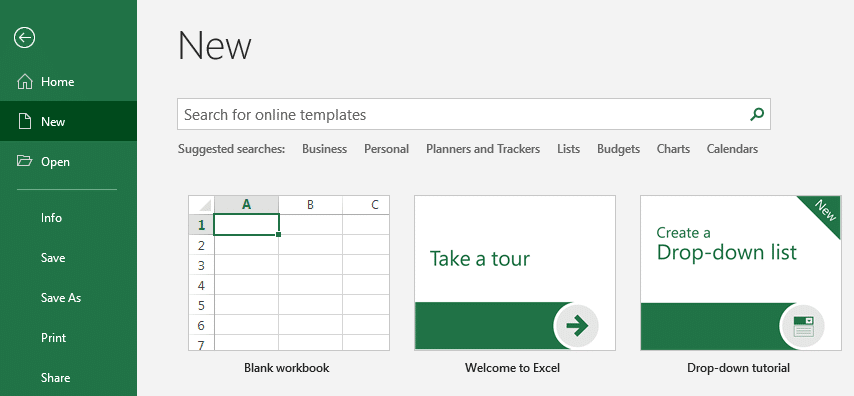Open the Create a Drop-down list thumbnail
Viewport: 854px width, 396px height.
741,273
